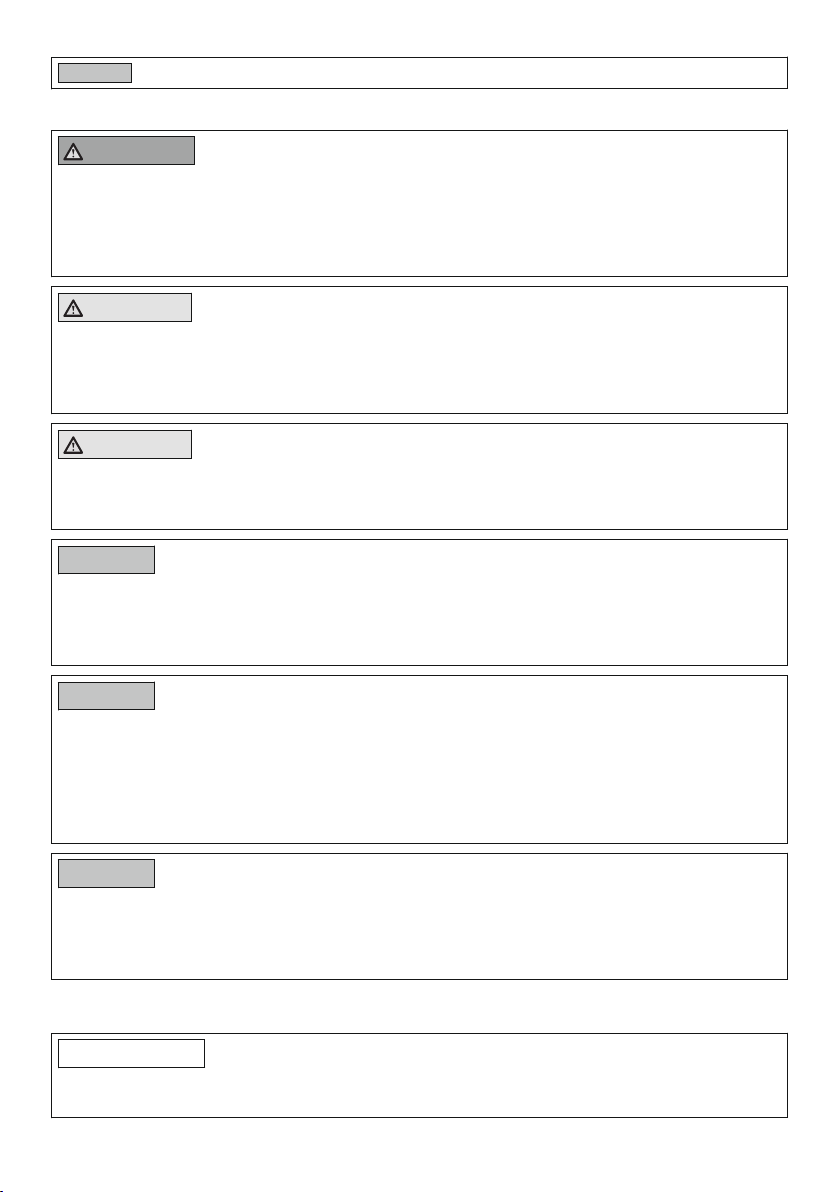This screenshot has width=840, height=1192.
Task: Click inside the third plain gray labeled panel
Action: tap(419, 933)
